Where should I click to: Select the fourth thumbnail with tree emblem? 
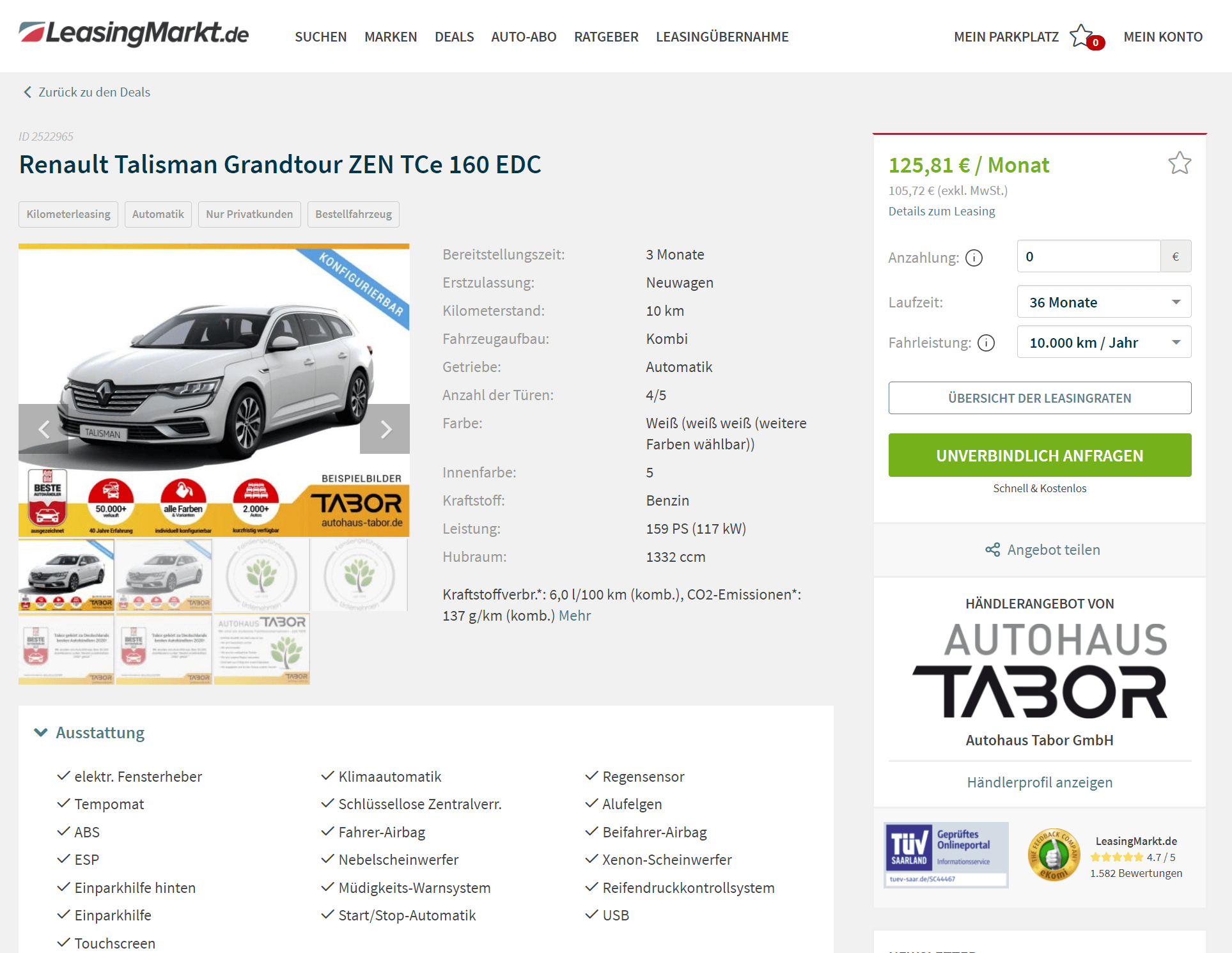click(x=359, y=574)
